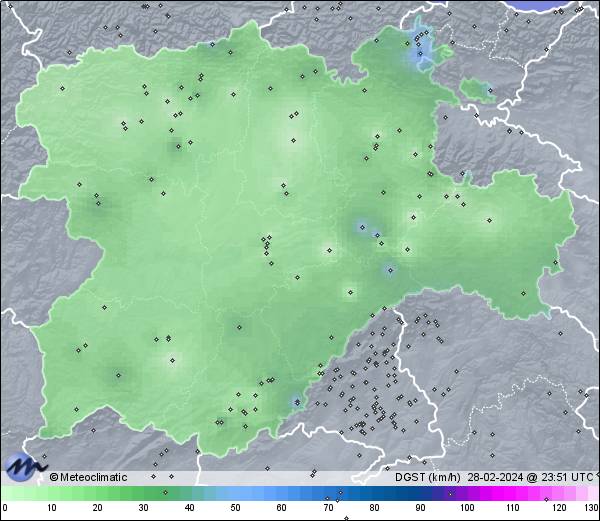Click the 23:51 UTC time text
600x521 pixels.
coord(567,477)
